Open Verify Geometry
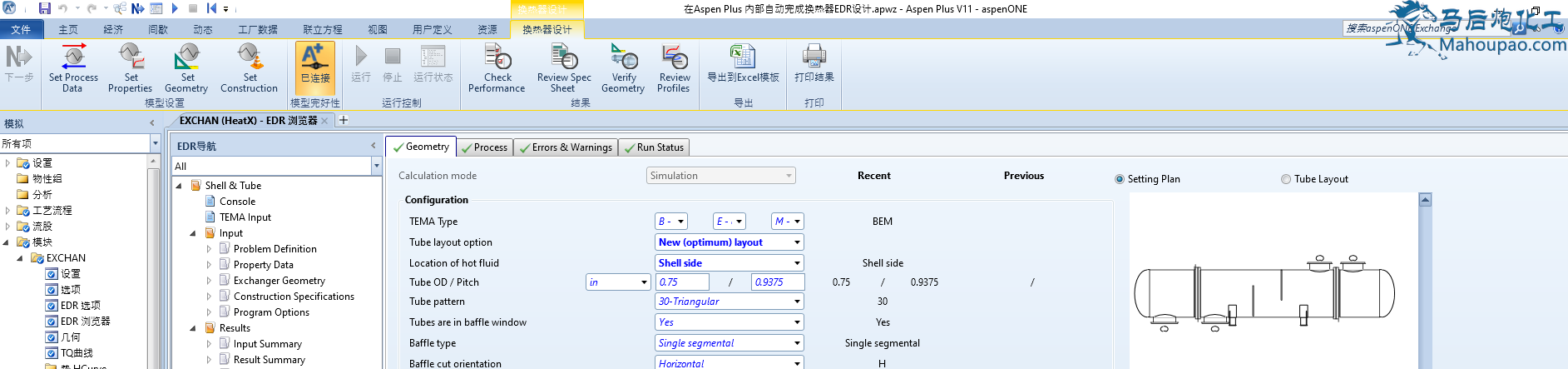This screenshot has height=369, width=1568. 623,68
